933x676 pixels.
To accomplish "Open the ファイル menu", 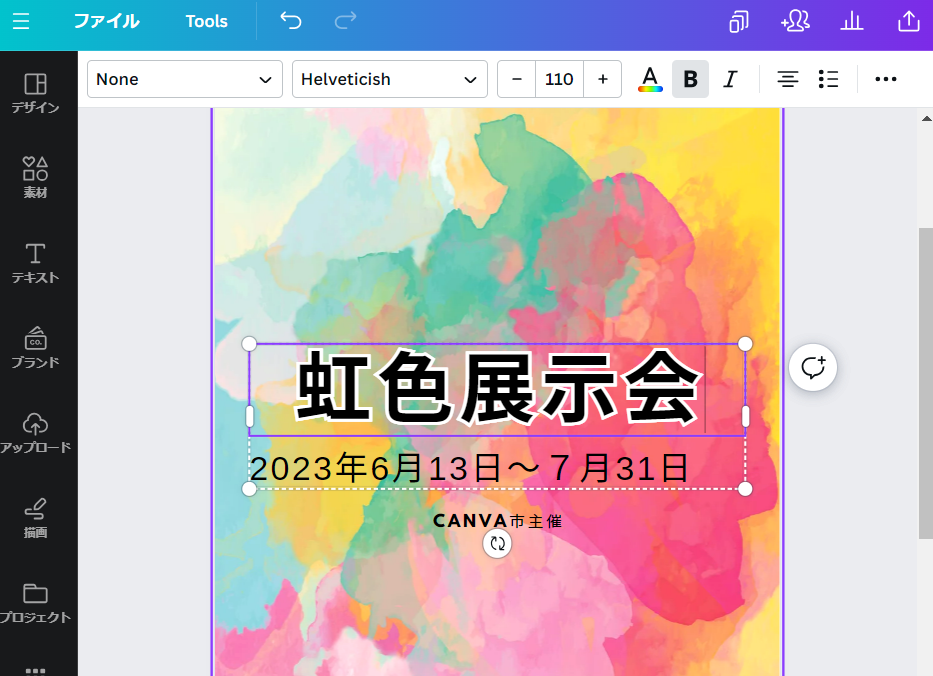I will tap(107, 21).
